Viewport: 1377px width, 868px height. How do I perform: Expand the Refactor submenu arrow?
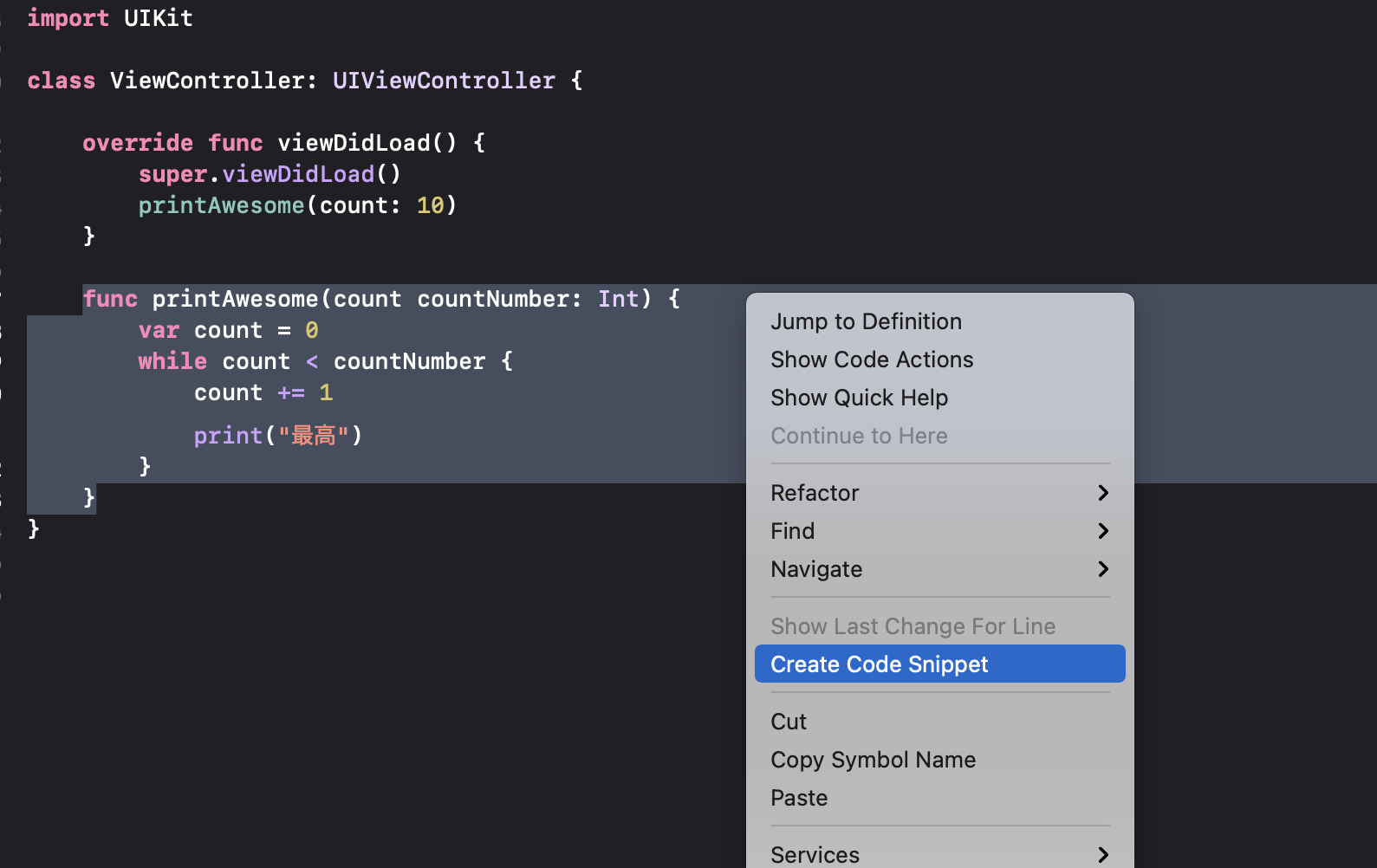point(1102,493)
